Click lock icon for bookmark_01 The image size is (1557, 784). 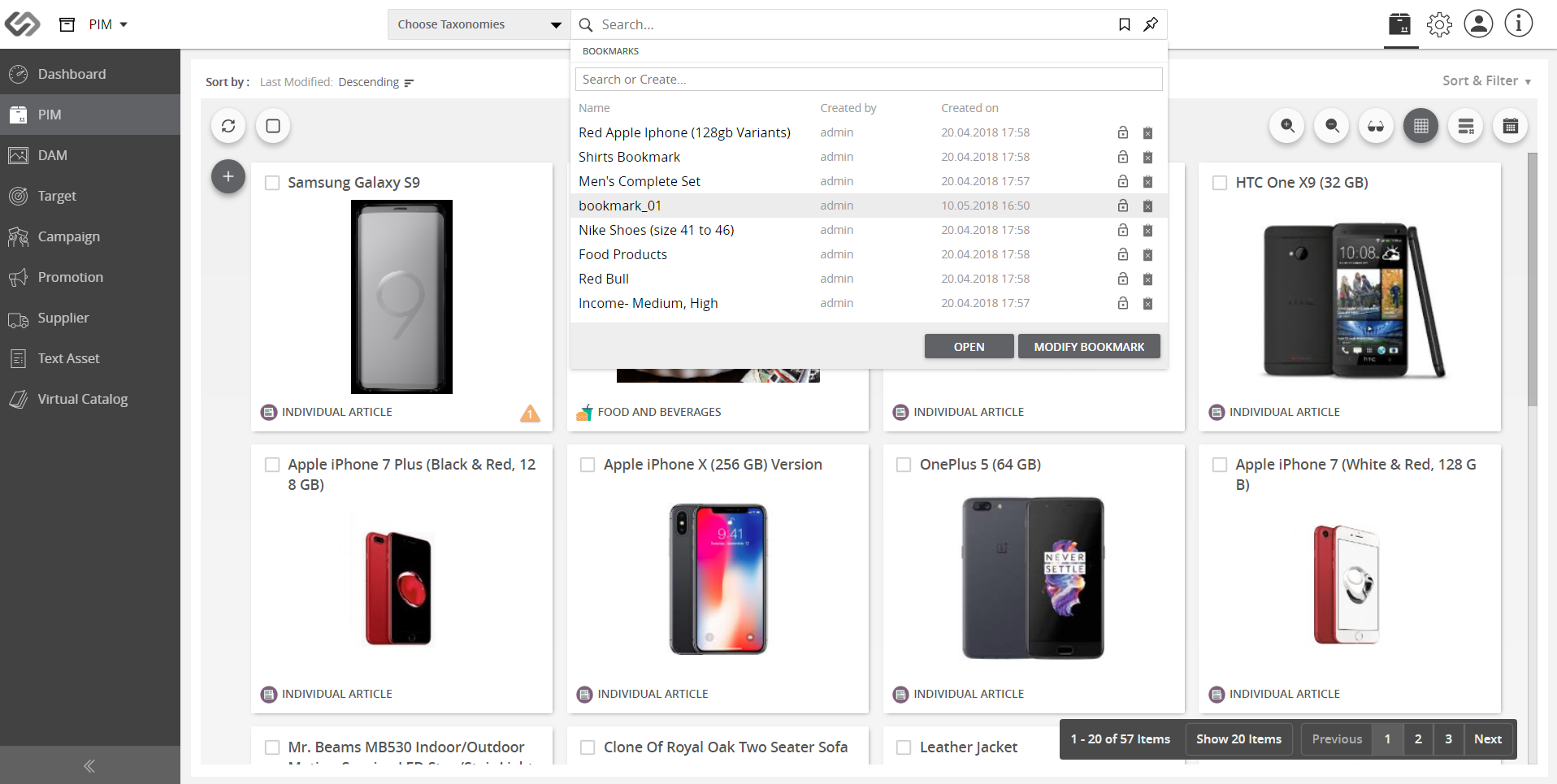(x=1123, y=206)
